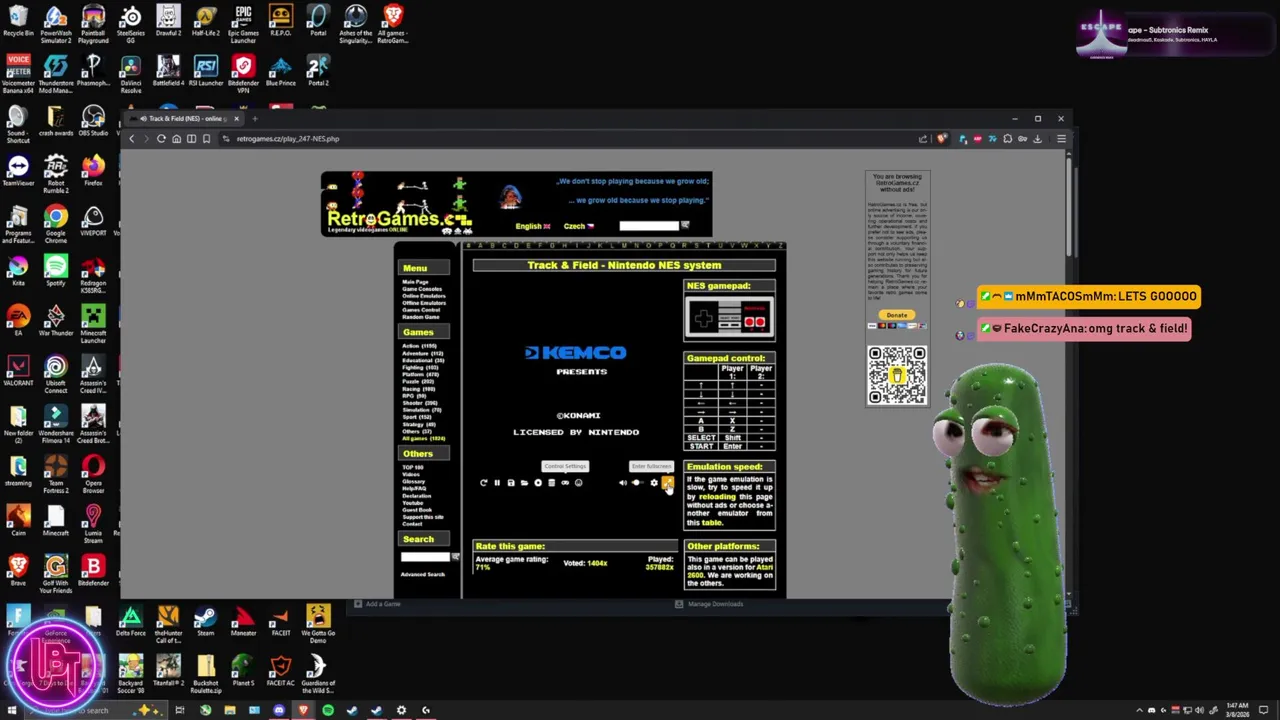Launch Minecraft Launcher desktop icon
Image resolution: width=1280 pixels, height=720 pixels.
(93, 324)
